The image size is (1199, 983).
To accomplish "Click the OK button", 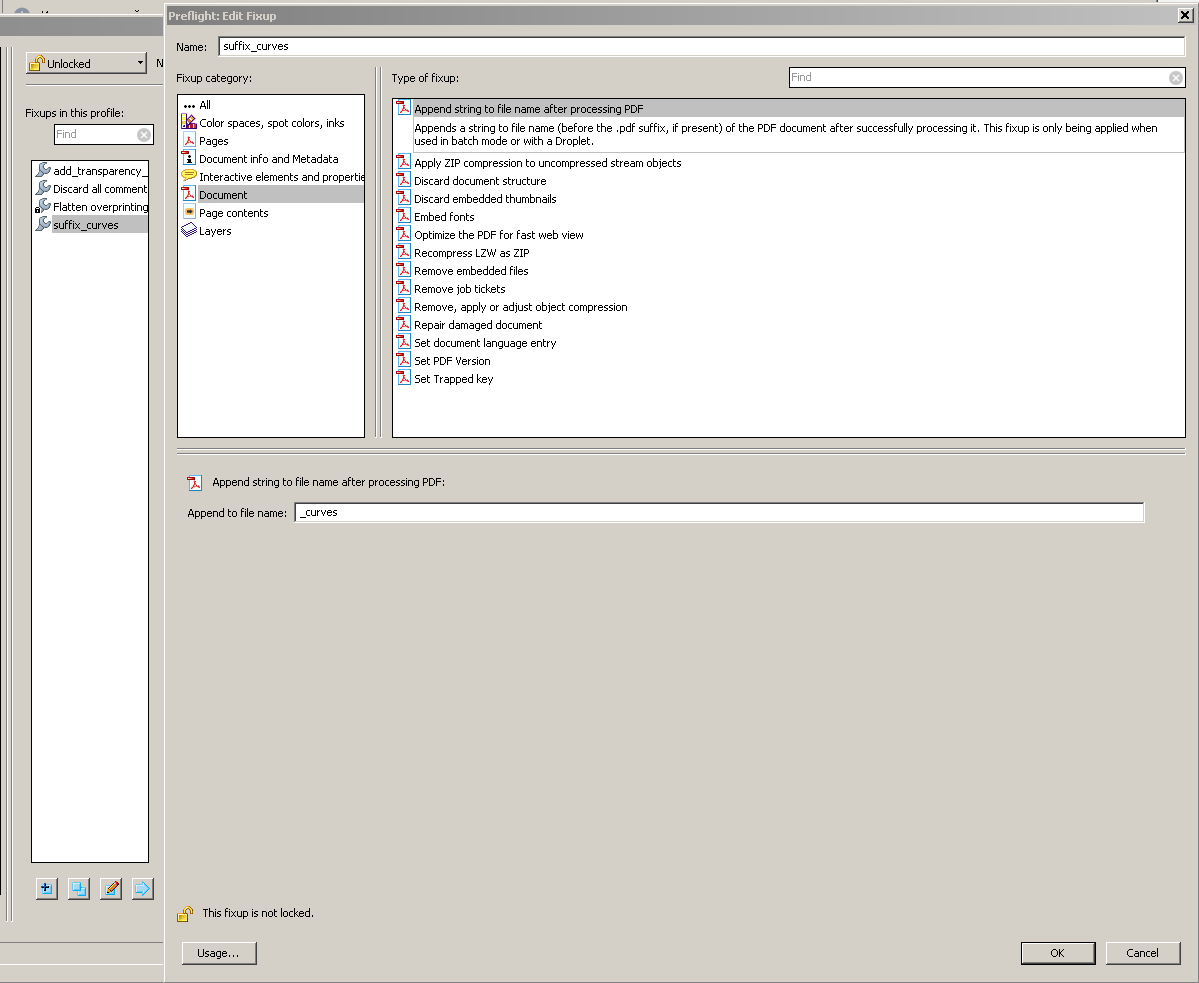I will click(x=1058, y=952).
